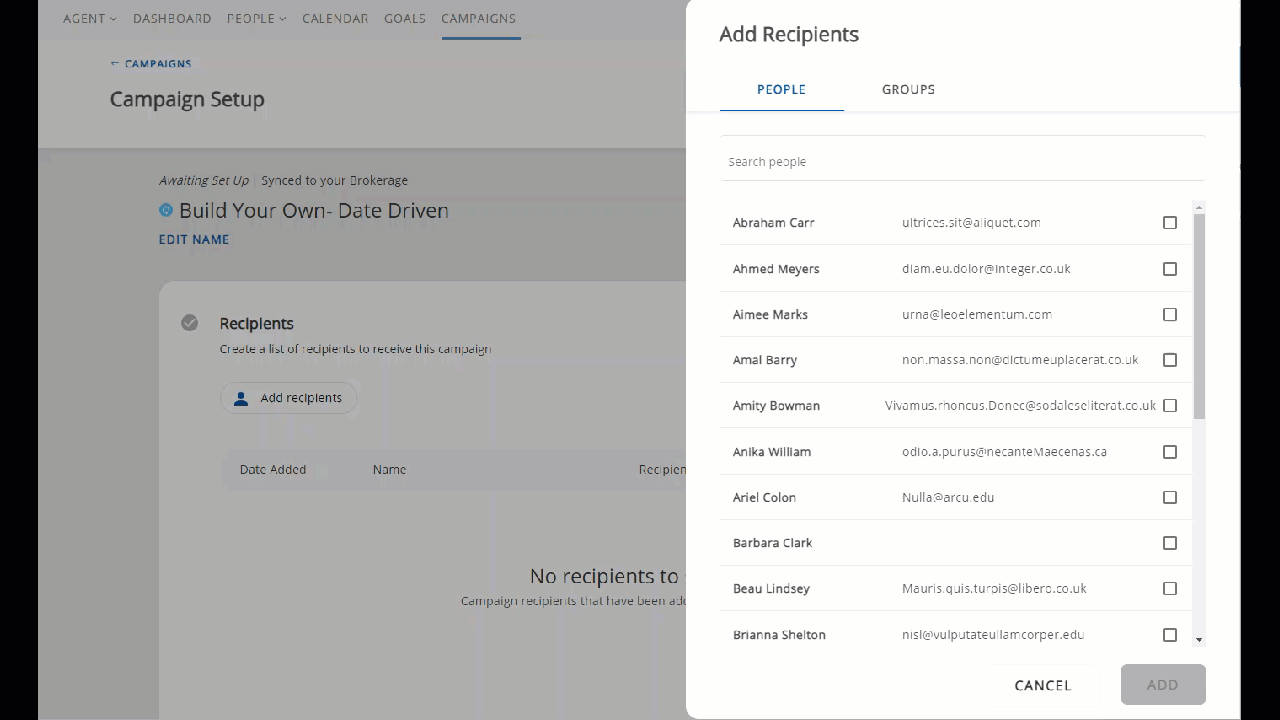This screenshot has height=720, width=1280.
Task: Click the Add button in the dialog
Action: click(1162, 685)
